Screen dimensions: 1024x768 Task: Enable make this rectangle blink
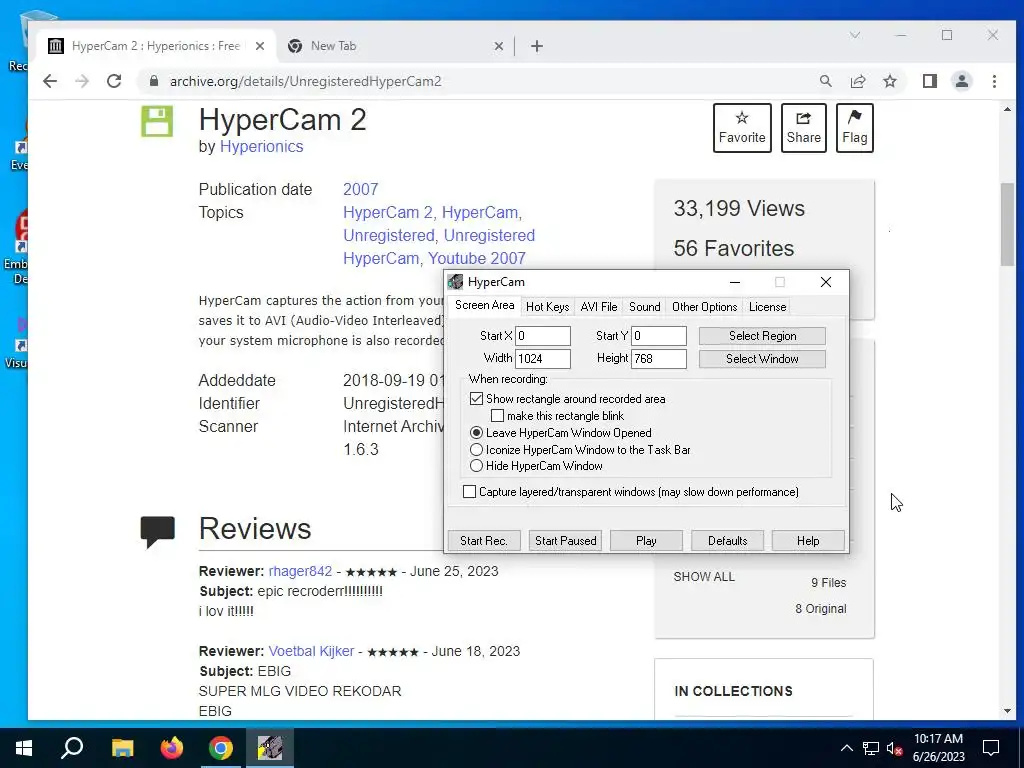(497, 416)
